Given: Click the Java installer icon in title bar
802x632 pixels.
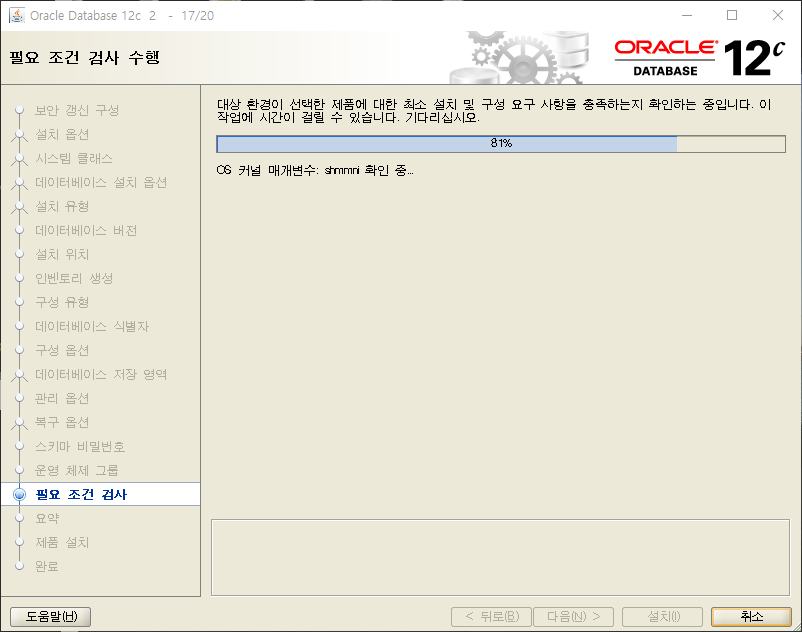Looking at the screenshot, I should pyautogui.click(x=17, y=16).
